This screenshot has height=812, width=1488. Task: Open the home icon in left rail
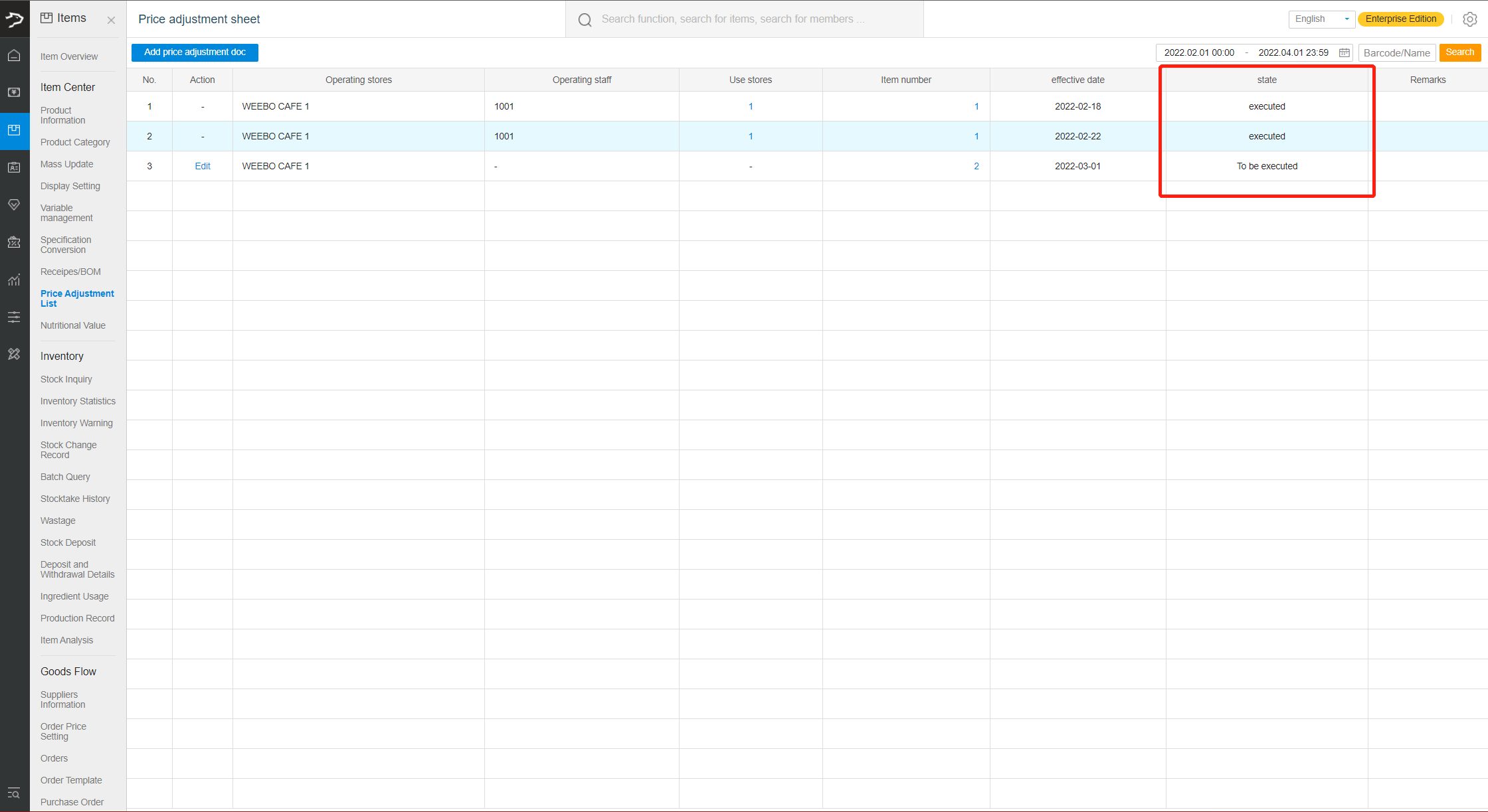click(x=14, y=56)
